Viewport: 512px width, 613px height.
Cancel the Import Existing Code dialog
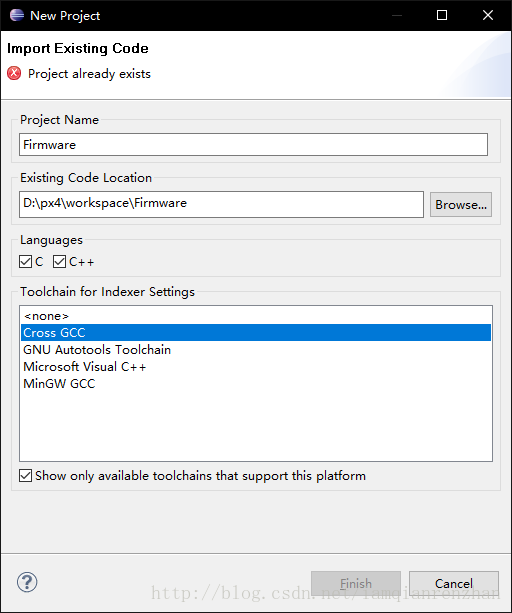click(x=454, y=583)
